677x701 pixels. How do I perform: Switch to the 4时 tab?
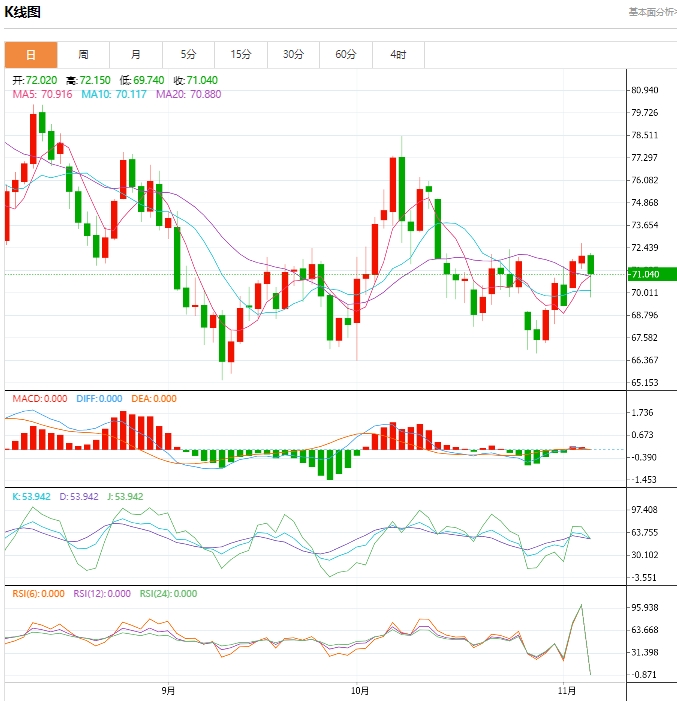coord(398,55)
